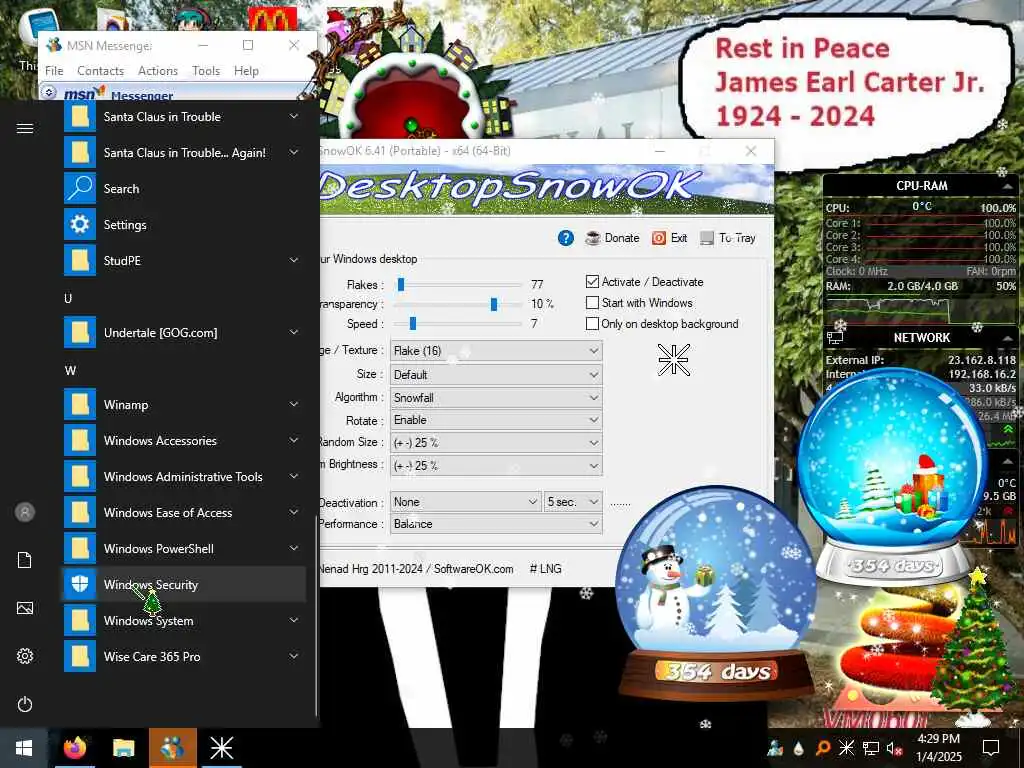Open the 5 sec. dropdown
1024x768 pixels.
coord(573,502)
